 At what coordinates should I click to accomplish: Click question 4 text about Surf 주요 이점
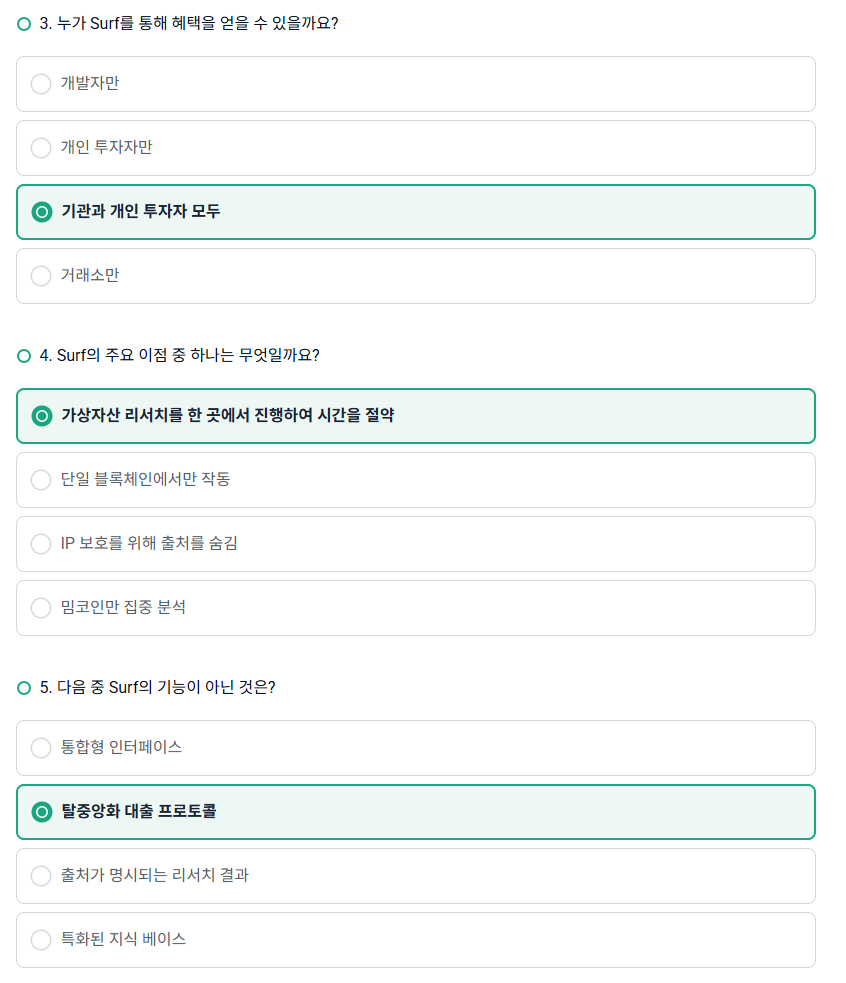pos(179,355)
